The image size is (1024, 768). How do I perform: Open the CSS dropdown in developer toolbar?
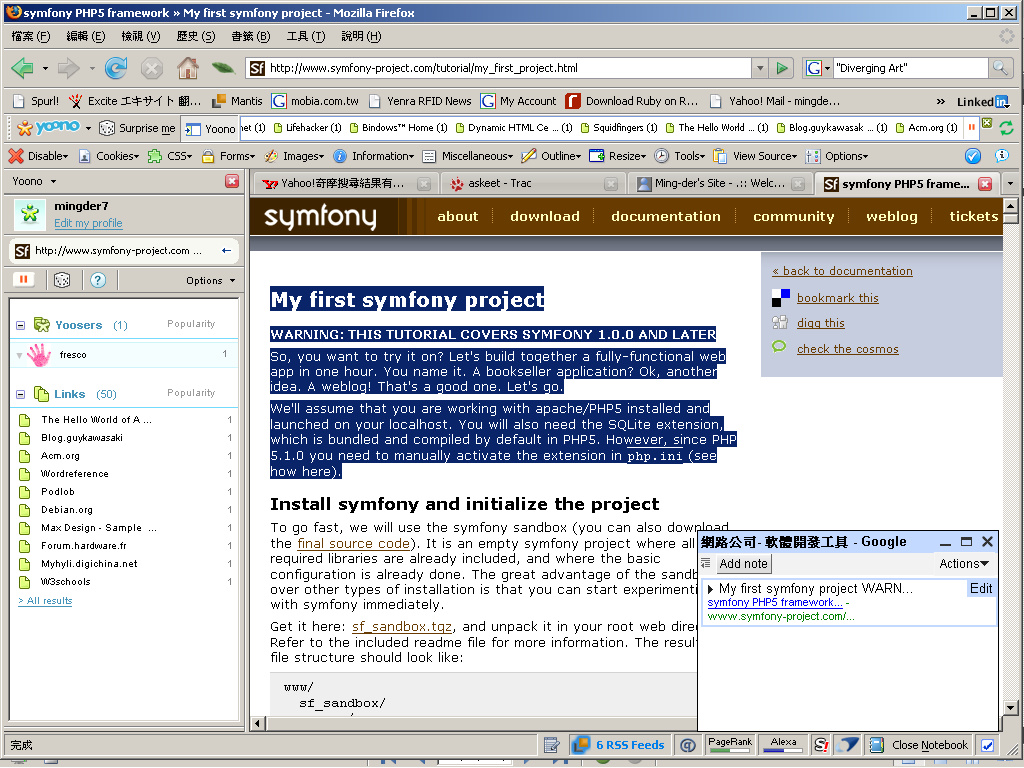tap(170, 156)
